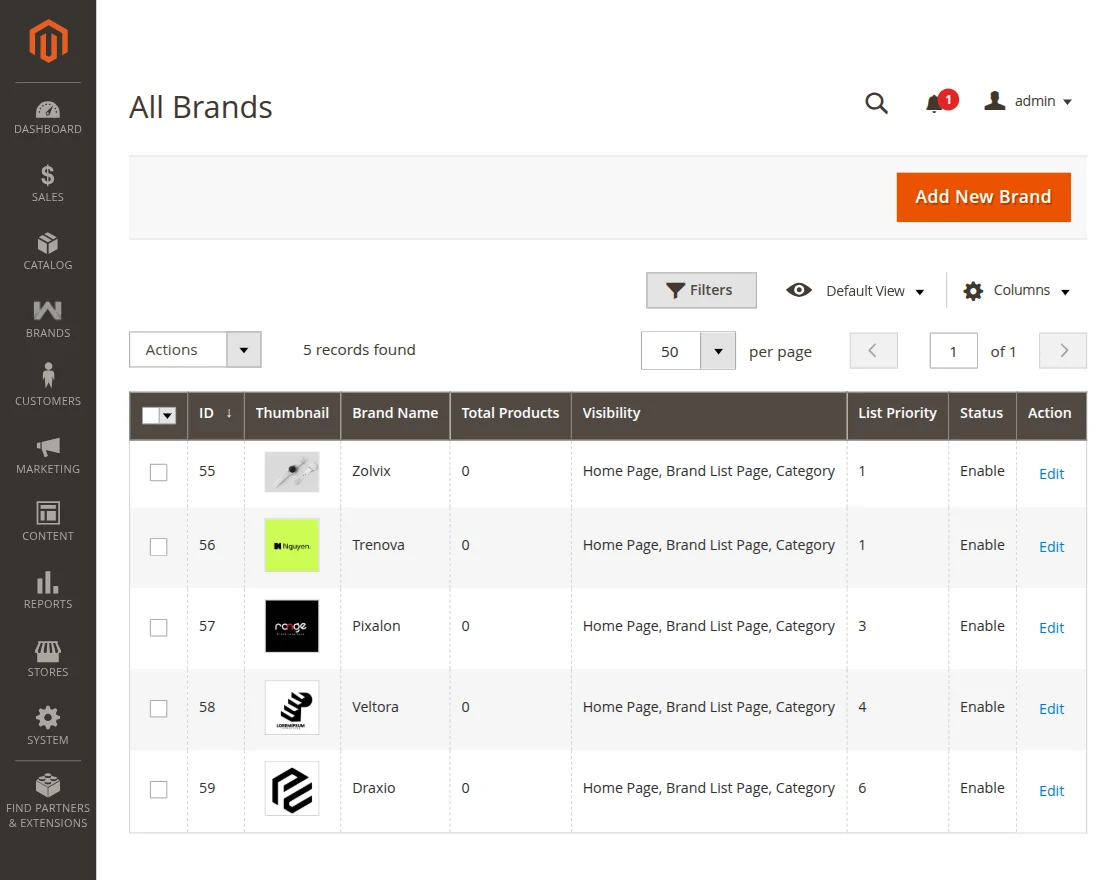Click the Trenova green thumbnail

pos(291,545)
